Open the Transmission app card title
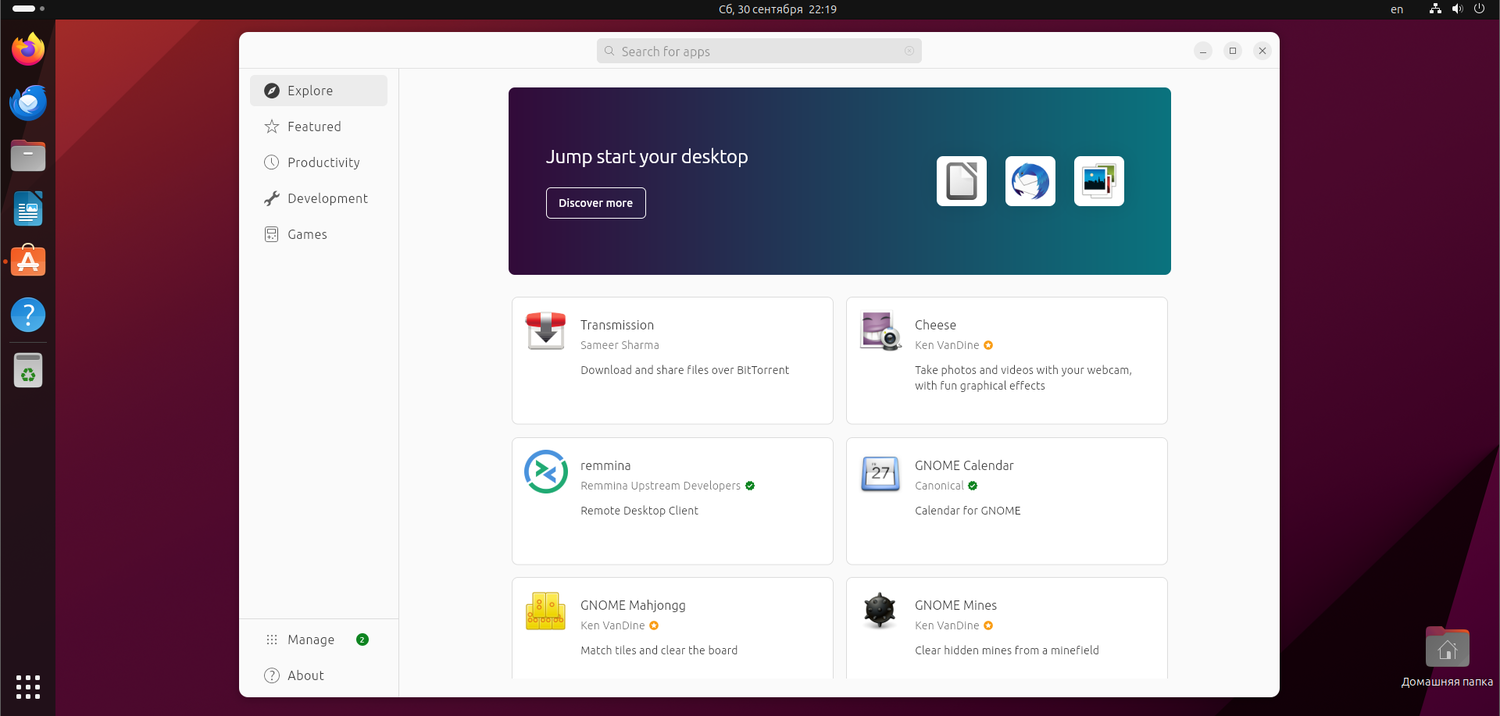The height and width of the screenshot is (716, 1500). [x=617, y=325]
